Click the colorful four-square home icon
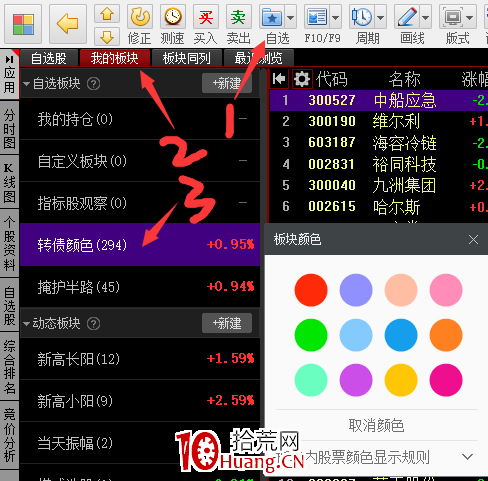 [23, 24]
